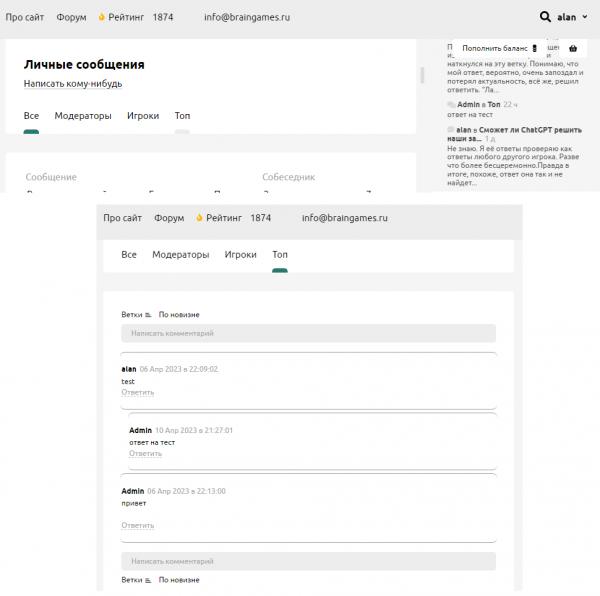Viewport: 600px width, 596px height.
Task: Click the avatar icon before Admin в Топ
Action: pyautogui.click(x=452, y=104)
